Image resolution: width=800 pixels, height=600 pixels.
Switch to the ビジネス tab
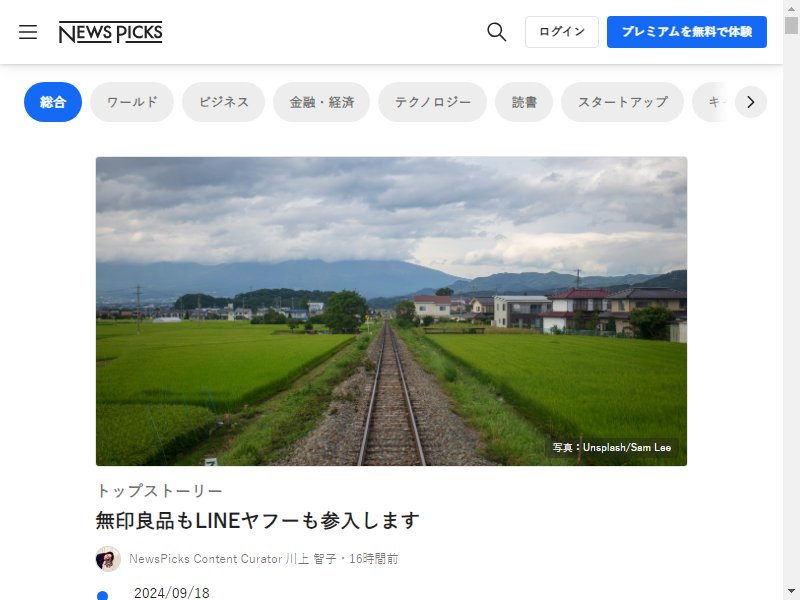[x=223, y=102]
